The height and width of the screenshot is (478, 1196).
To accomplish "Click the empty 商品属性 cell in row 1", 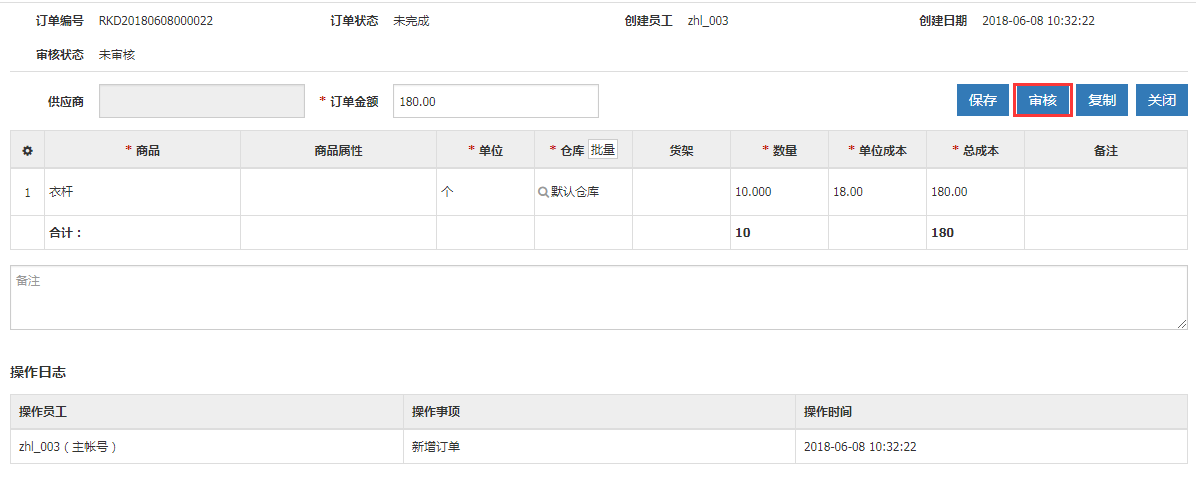I will pos(338,192).
